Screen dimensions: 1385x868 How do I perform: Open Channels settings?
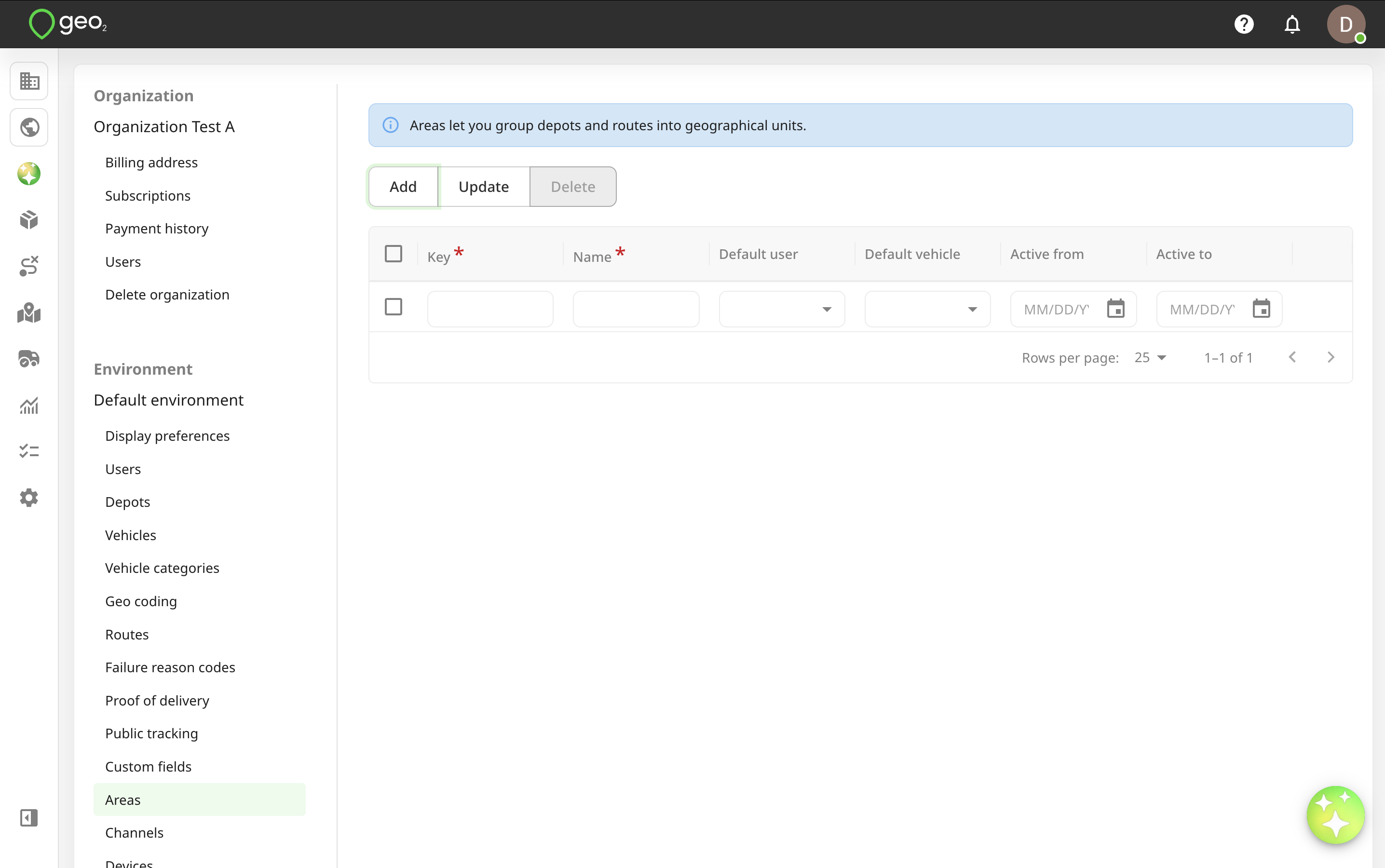135,832
